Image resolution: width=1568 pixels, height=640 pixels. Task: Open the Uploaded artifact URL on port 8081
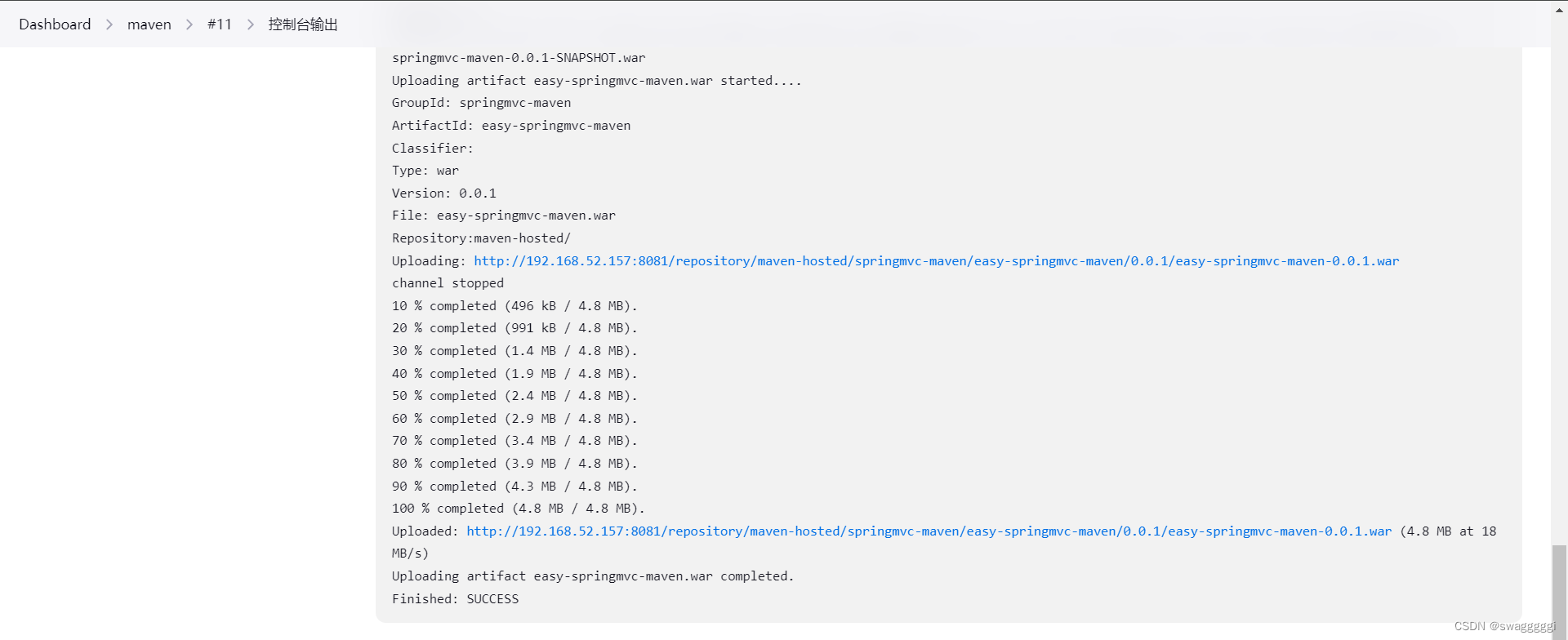coord(929,531)
